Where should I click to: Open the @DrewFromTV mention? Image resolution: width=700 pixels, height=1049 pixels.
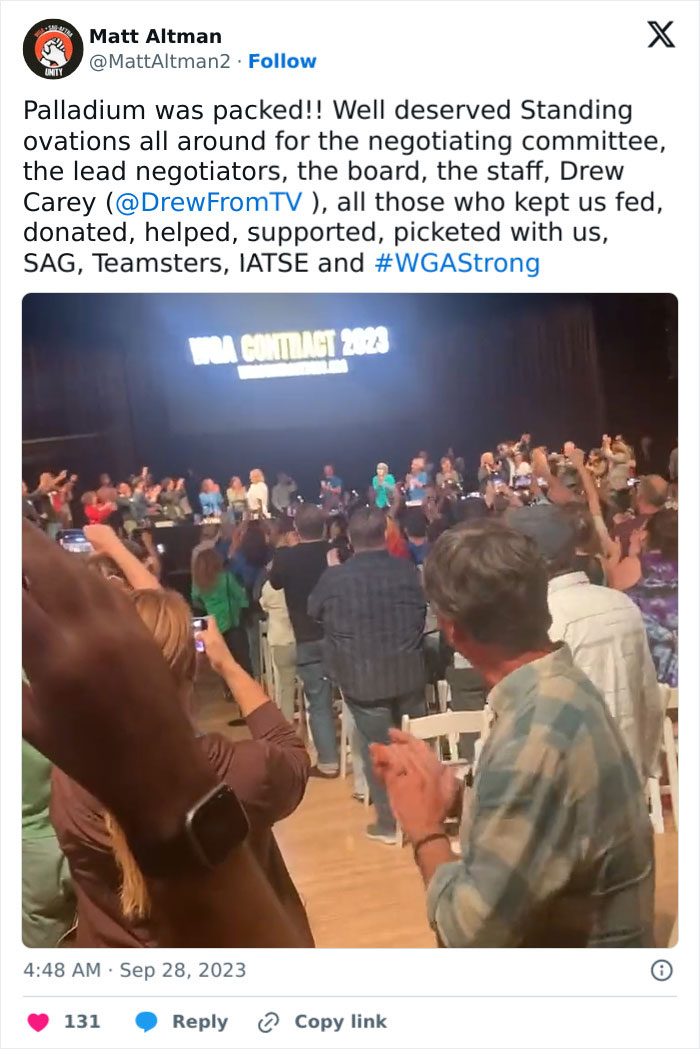coord(209,202)
